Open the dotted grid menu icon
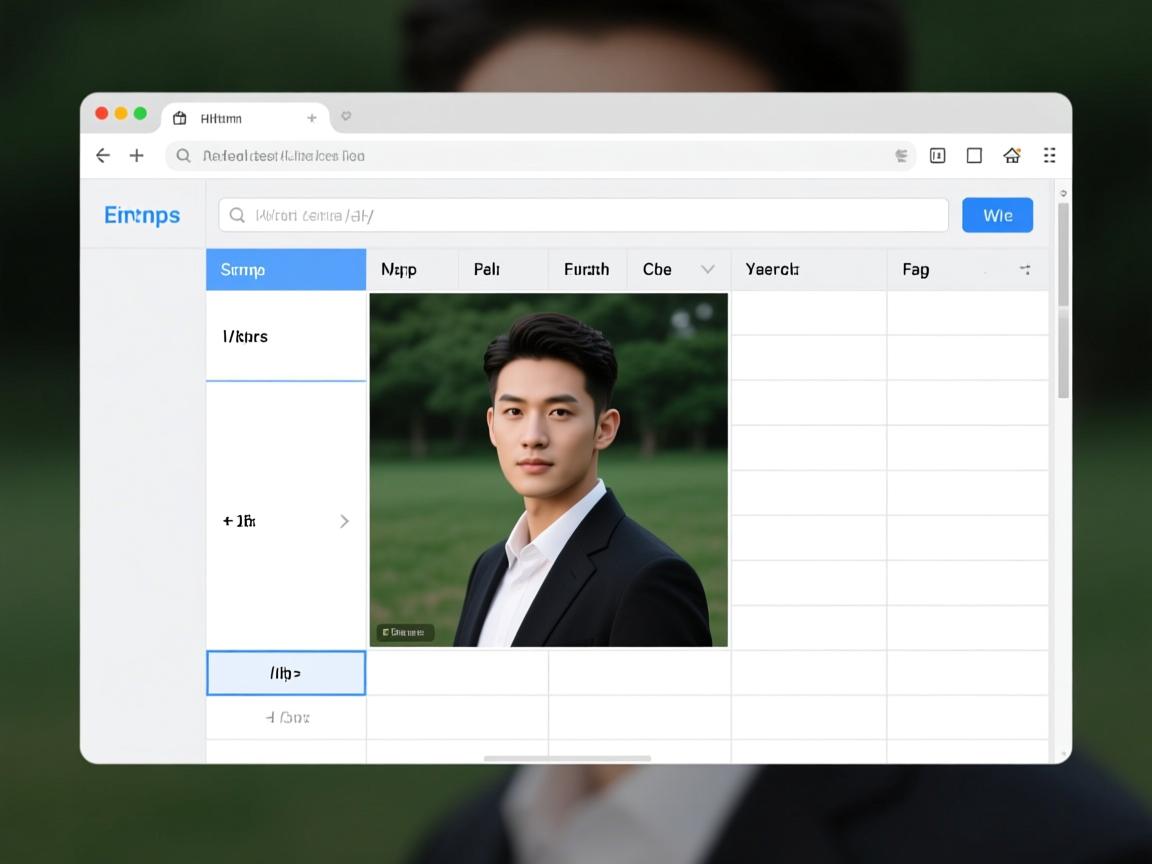Image resolution: width=1152 pixels, height=864 pixels. 1049,155
